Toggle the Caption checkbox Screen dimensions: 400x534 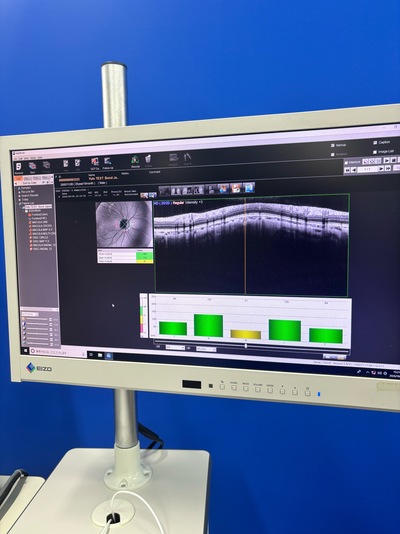point(375,143)
